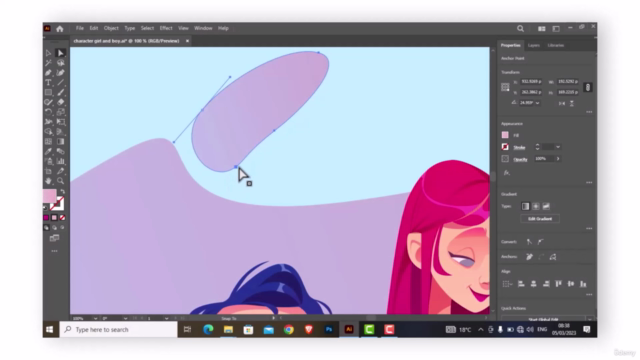Click the Fill color swatch in Appearance
This screenshot has height=360, width=640.
click(505, 135)
